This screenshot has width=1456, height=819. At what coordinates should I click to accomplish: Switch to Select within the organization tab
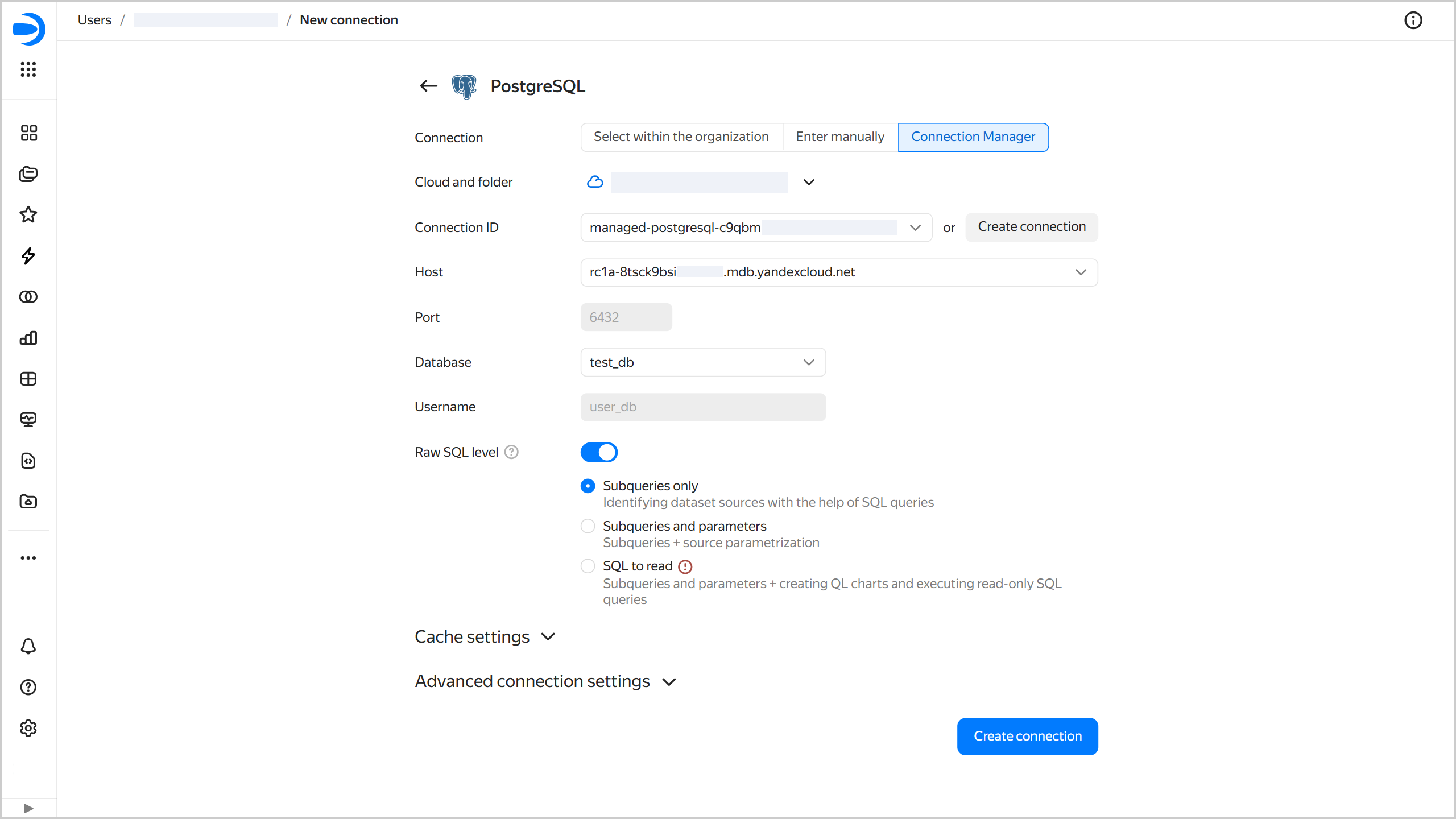681,137
